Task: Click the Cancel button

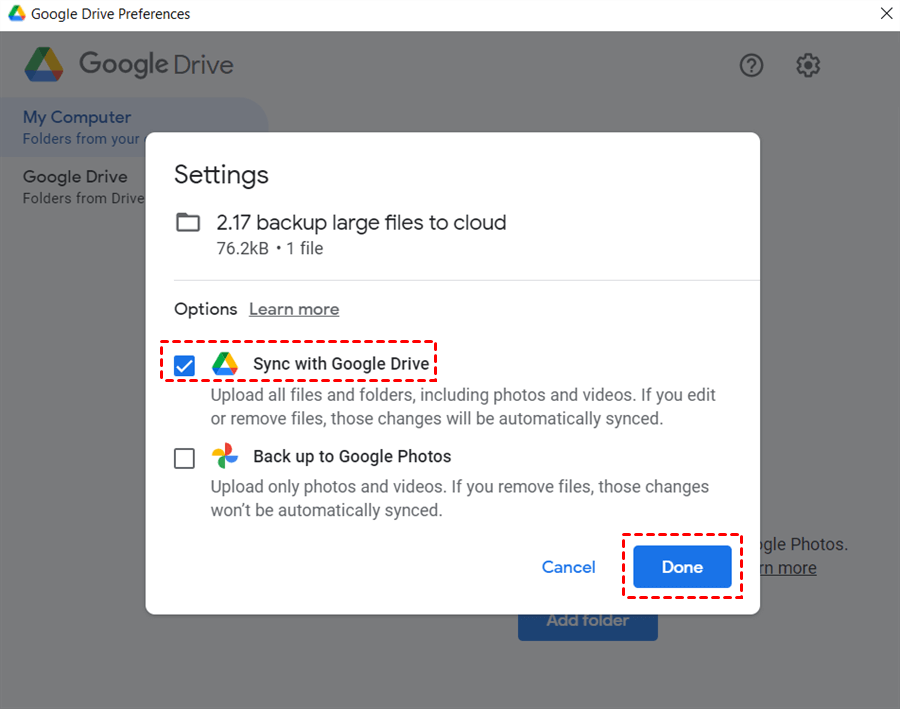Action: point(568,566)
